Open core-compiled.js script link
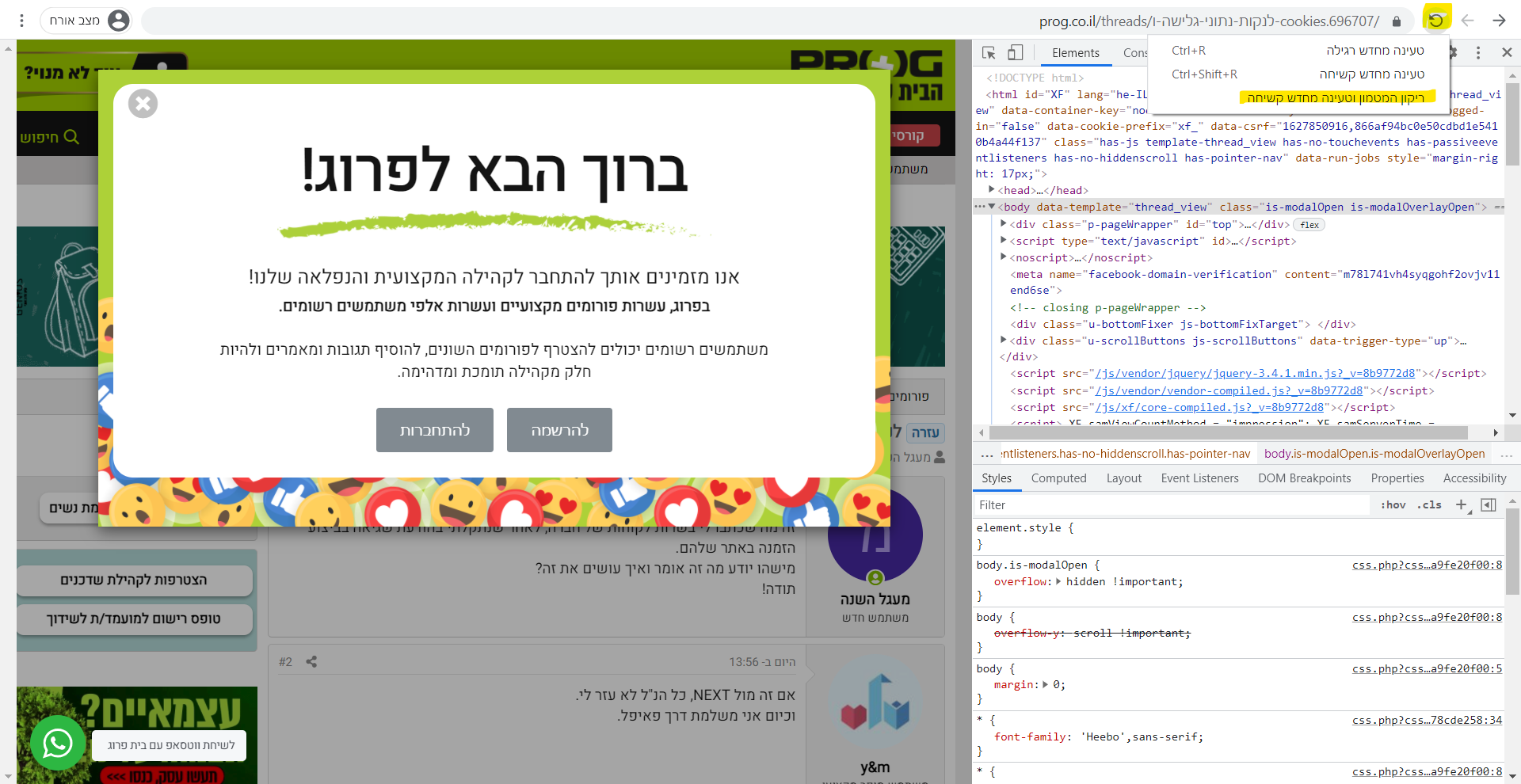 pos(1209,408)
